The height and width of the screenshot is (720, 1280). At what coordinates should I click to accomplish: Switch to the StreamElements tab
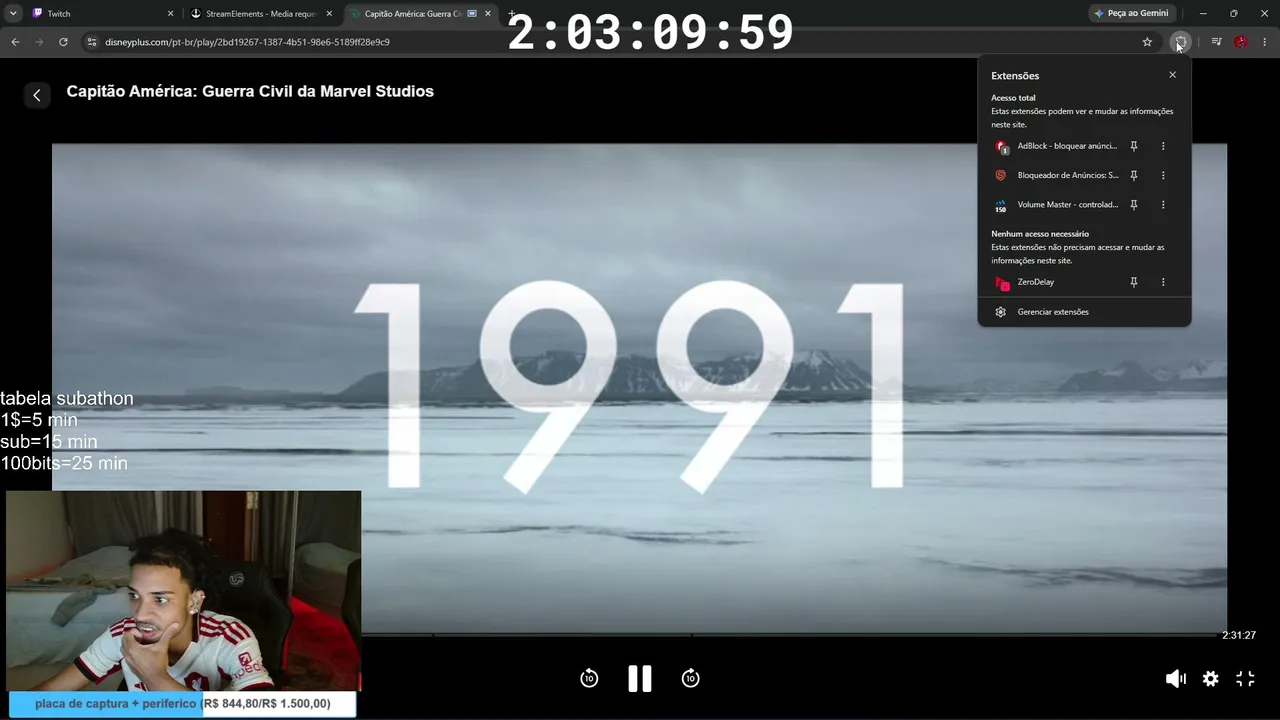262,14
